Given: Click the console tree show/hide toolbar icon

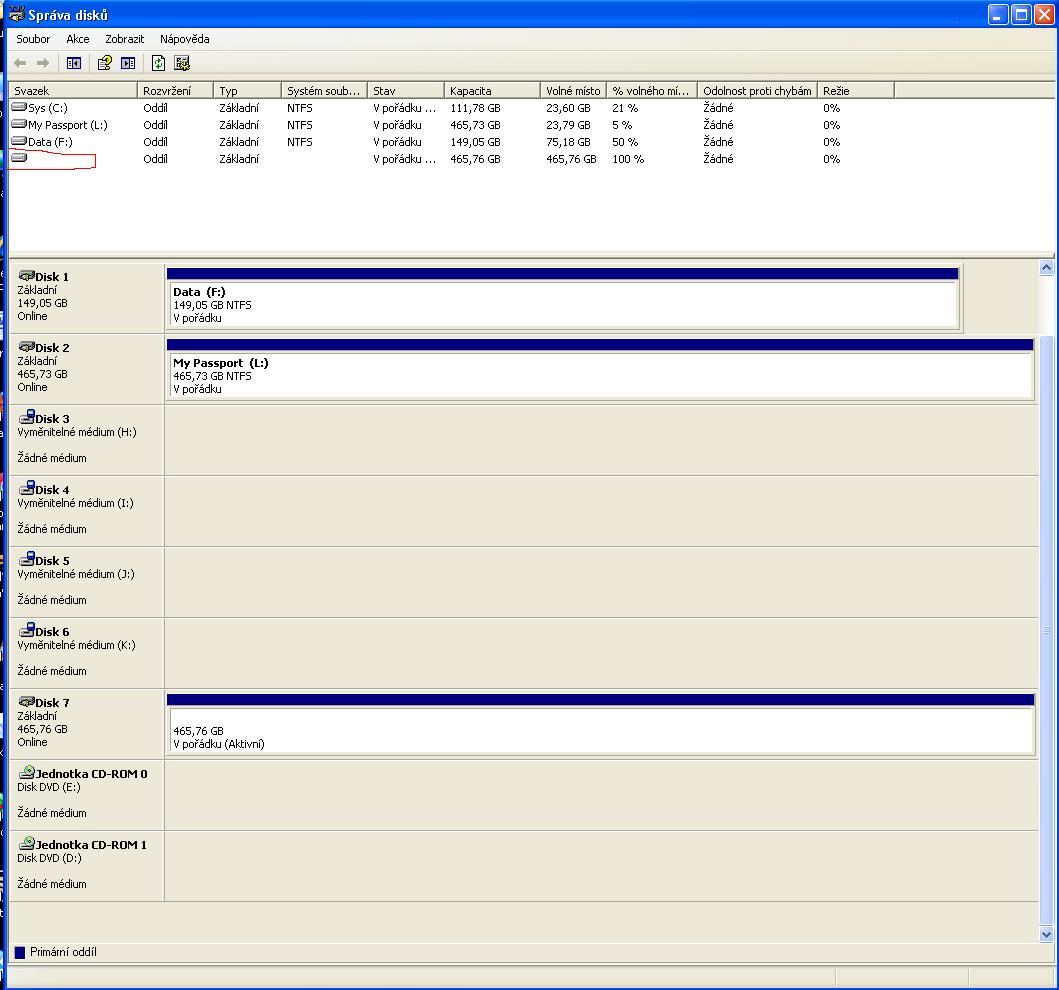Looking at the screenshot, I should tap(74, 63).
